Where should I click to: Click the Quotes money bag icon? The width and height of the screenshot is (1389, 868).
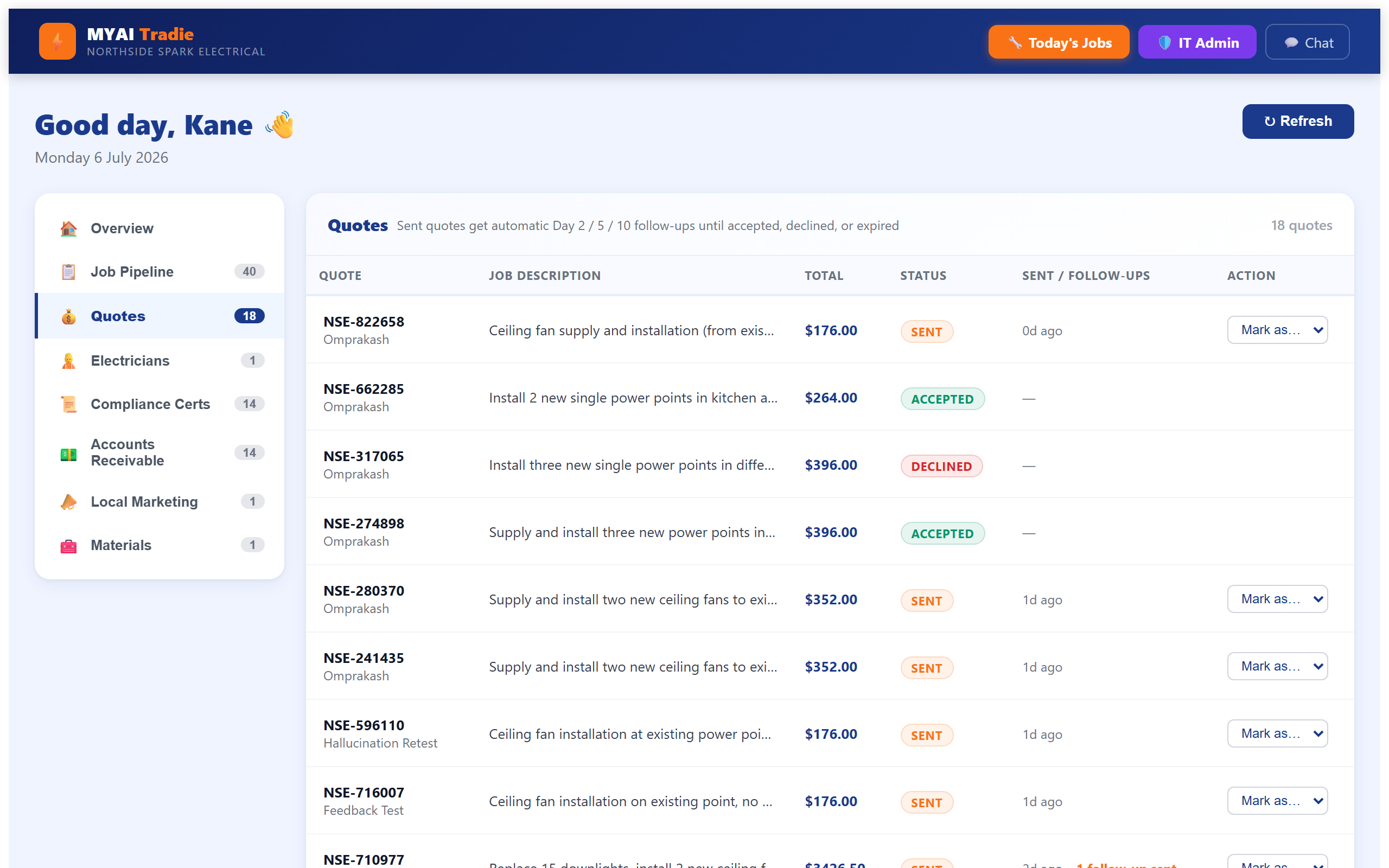click(68, 316)
